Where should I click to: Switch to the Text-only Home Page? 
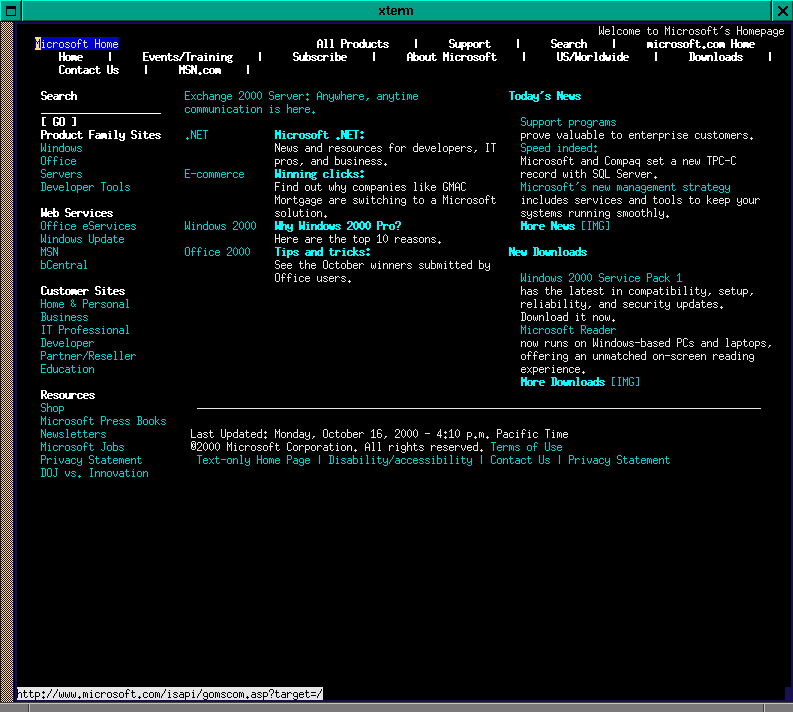click(x=253, y=460)
